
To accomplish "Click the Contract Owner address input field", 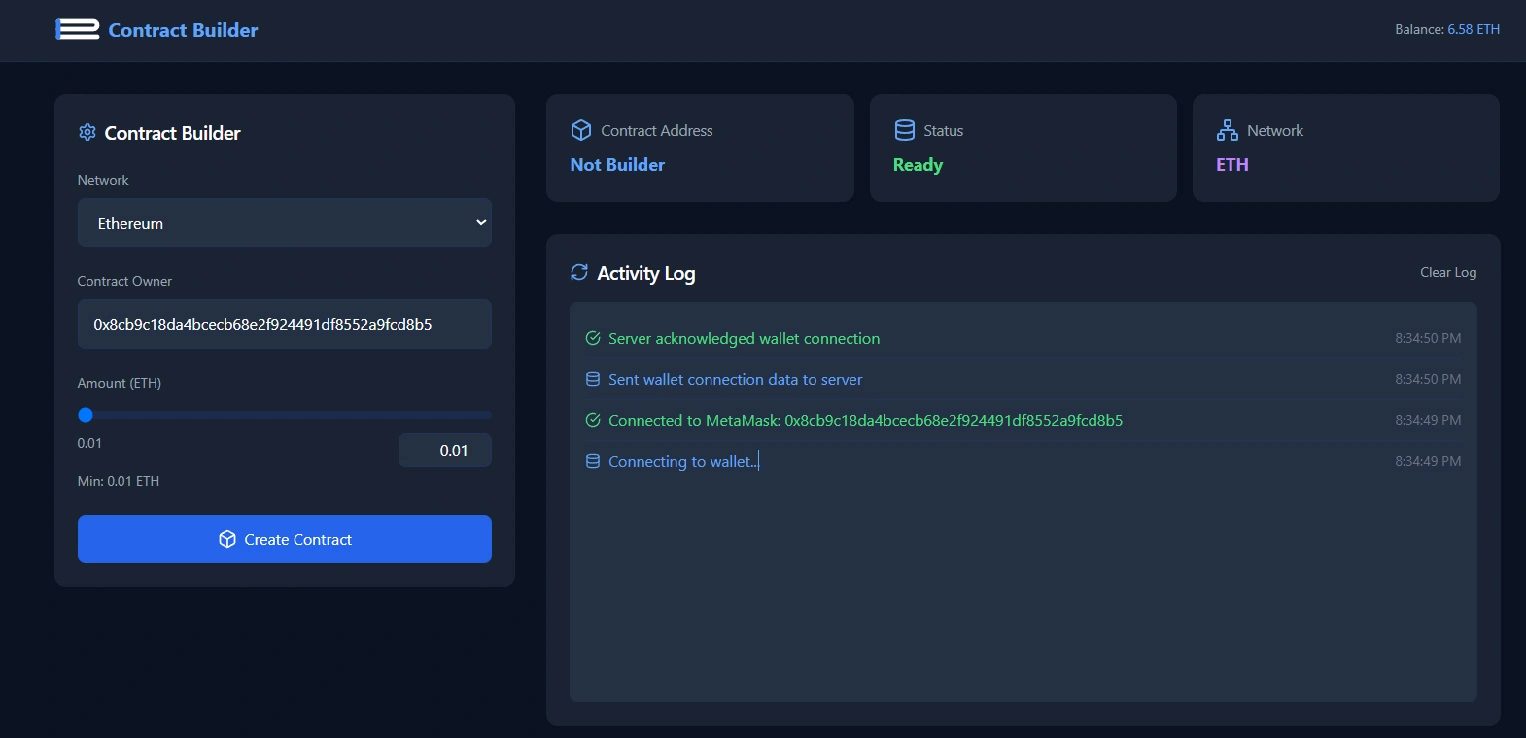I will point(285,324).
